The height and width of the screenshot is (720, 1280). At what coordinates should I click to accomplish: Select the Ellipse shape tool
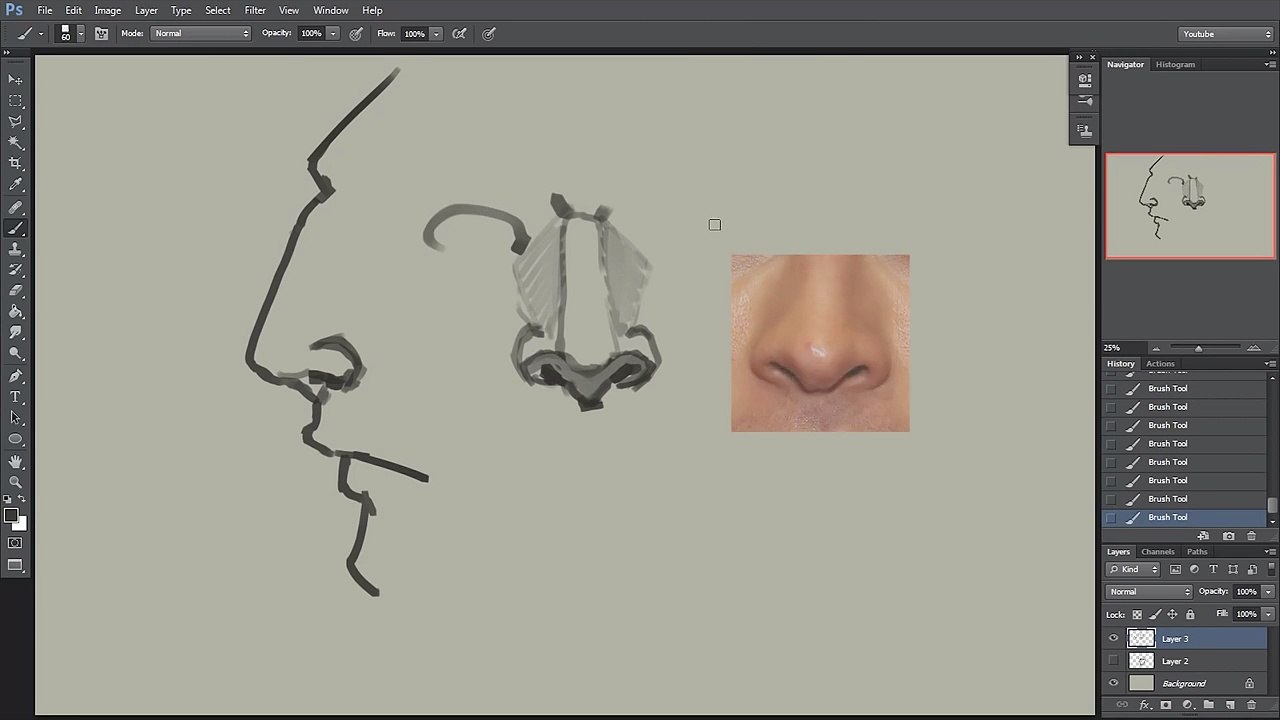(x=16, y=439)
